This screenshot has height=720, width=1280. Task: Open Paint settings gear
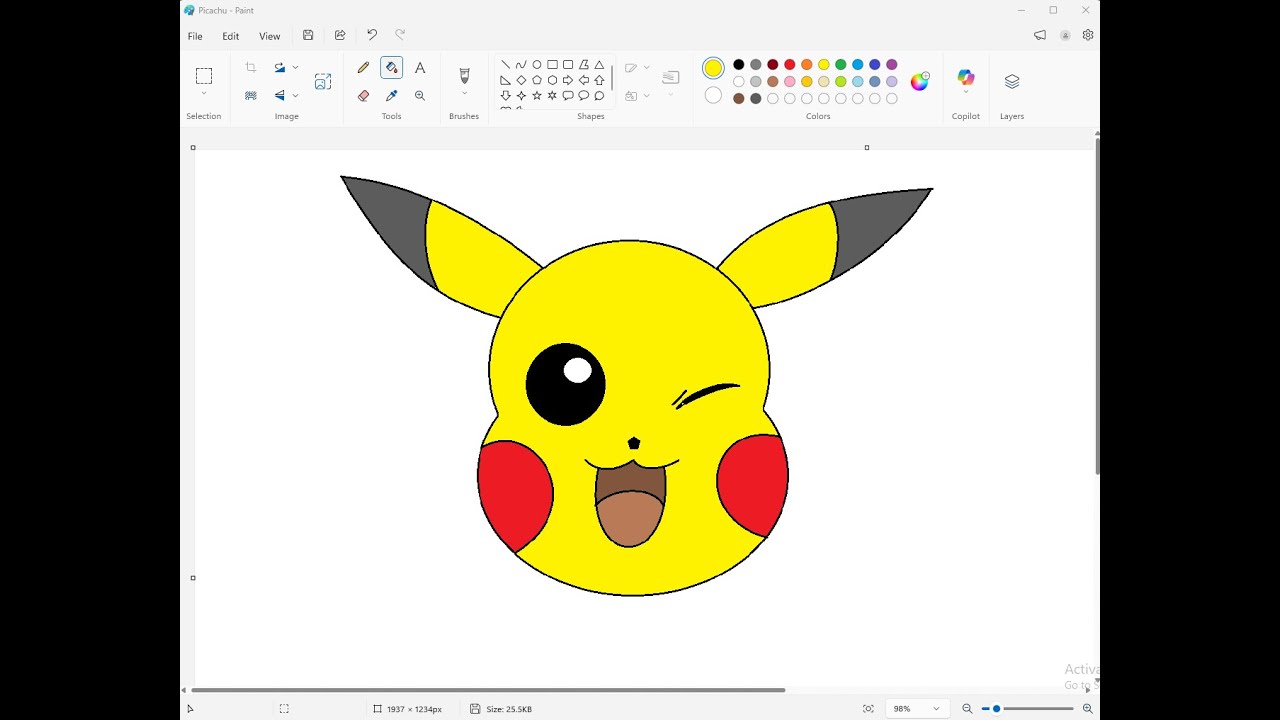(1088, 35)
